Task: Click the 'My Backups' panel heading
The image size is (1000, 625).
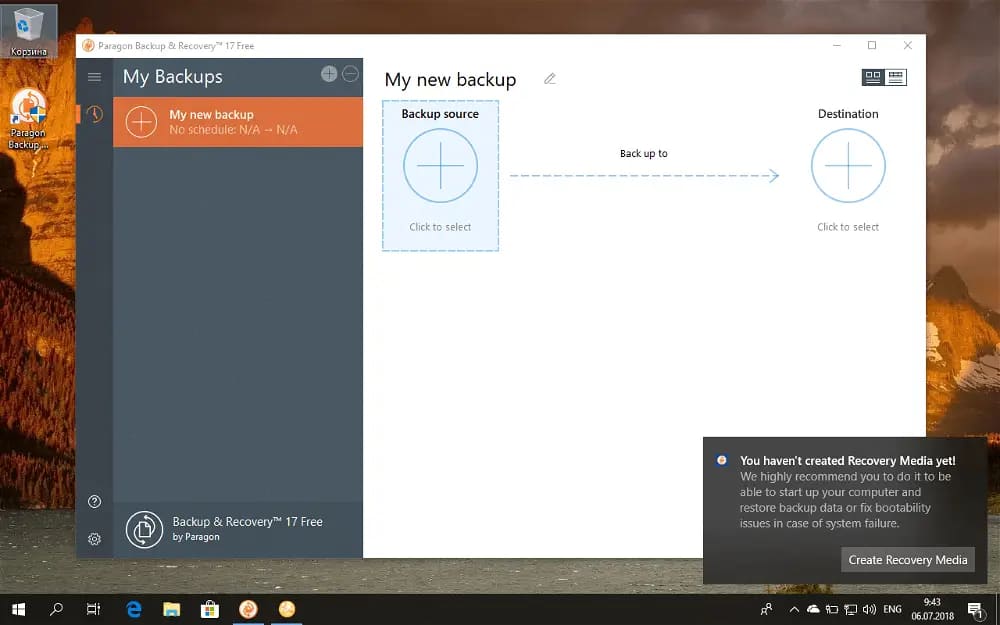Action: tap(172, 77)
